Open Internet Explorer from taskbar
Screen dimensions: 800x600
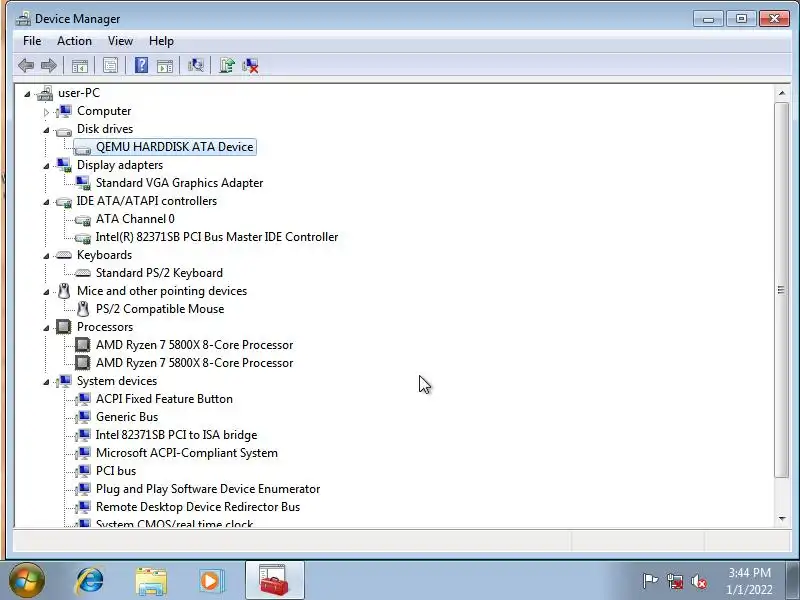[x=89, y=581]
